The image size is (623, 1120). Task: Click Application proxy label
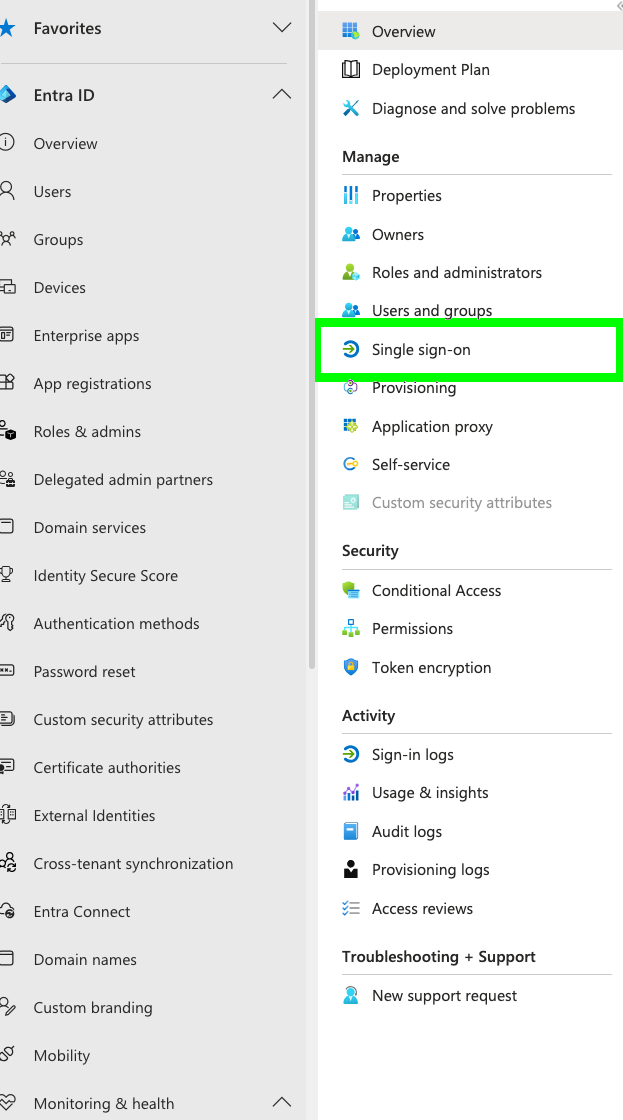[x=432, y=426]
